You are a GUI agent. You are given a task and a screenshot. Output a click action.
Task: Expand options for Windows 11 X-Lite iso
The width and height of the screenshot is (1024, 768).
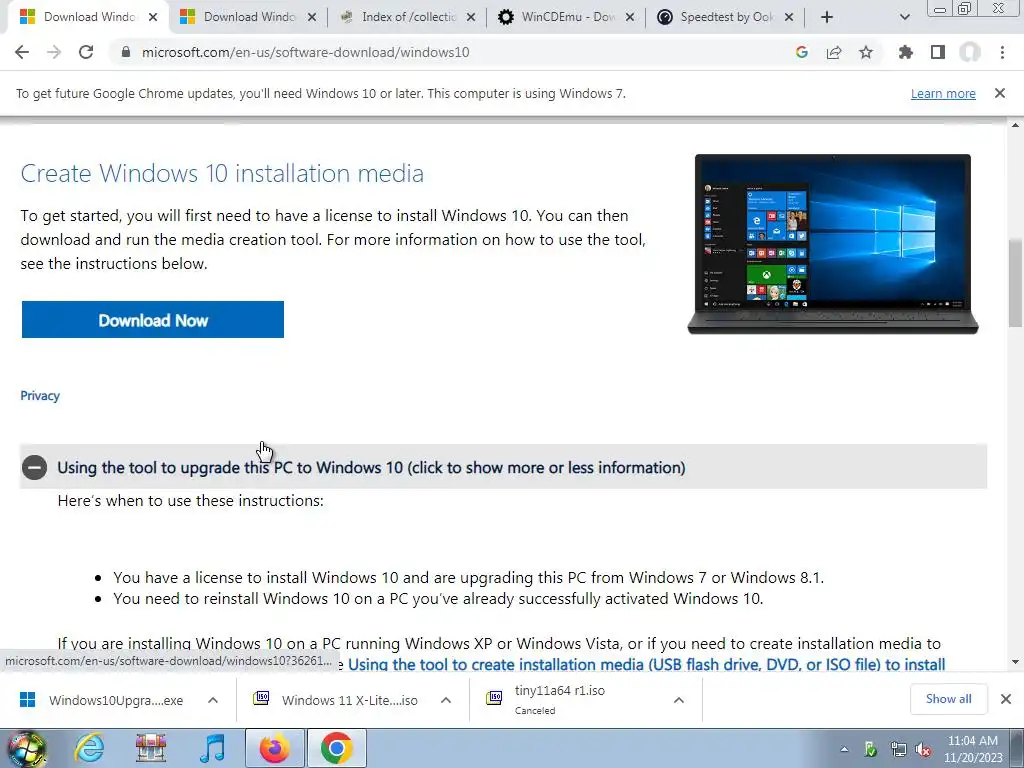(446, 700)
